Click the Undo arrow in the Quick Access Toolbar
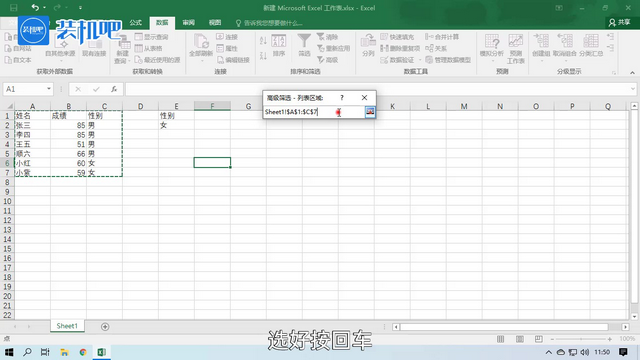Viewport: 640px width, 360px height. [35, 7]
